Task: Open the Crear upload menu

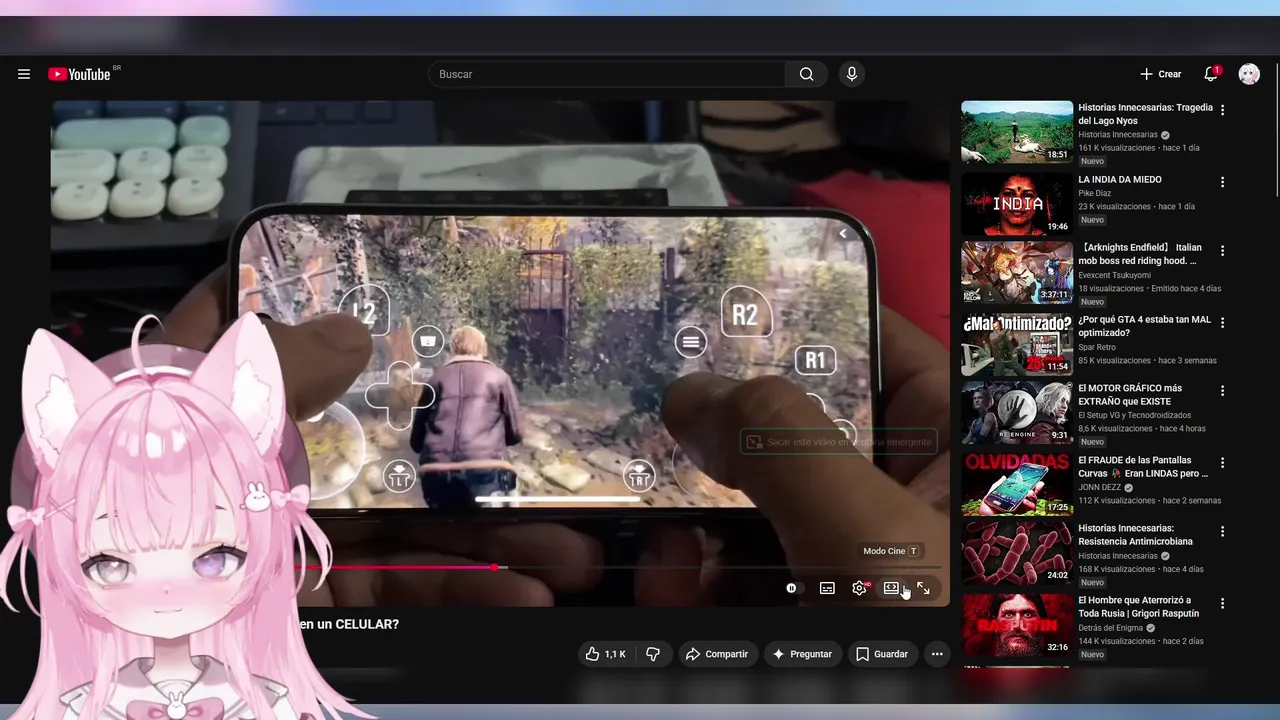Action: coord(1161,74)
